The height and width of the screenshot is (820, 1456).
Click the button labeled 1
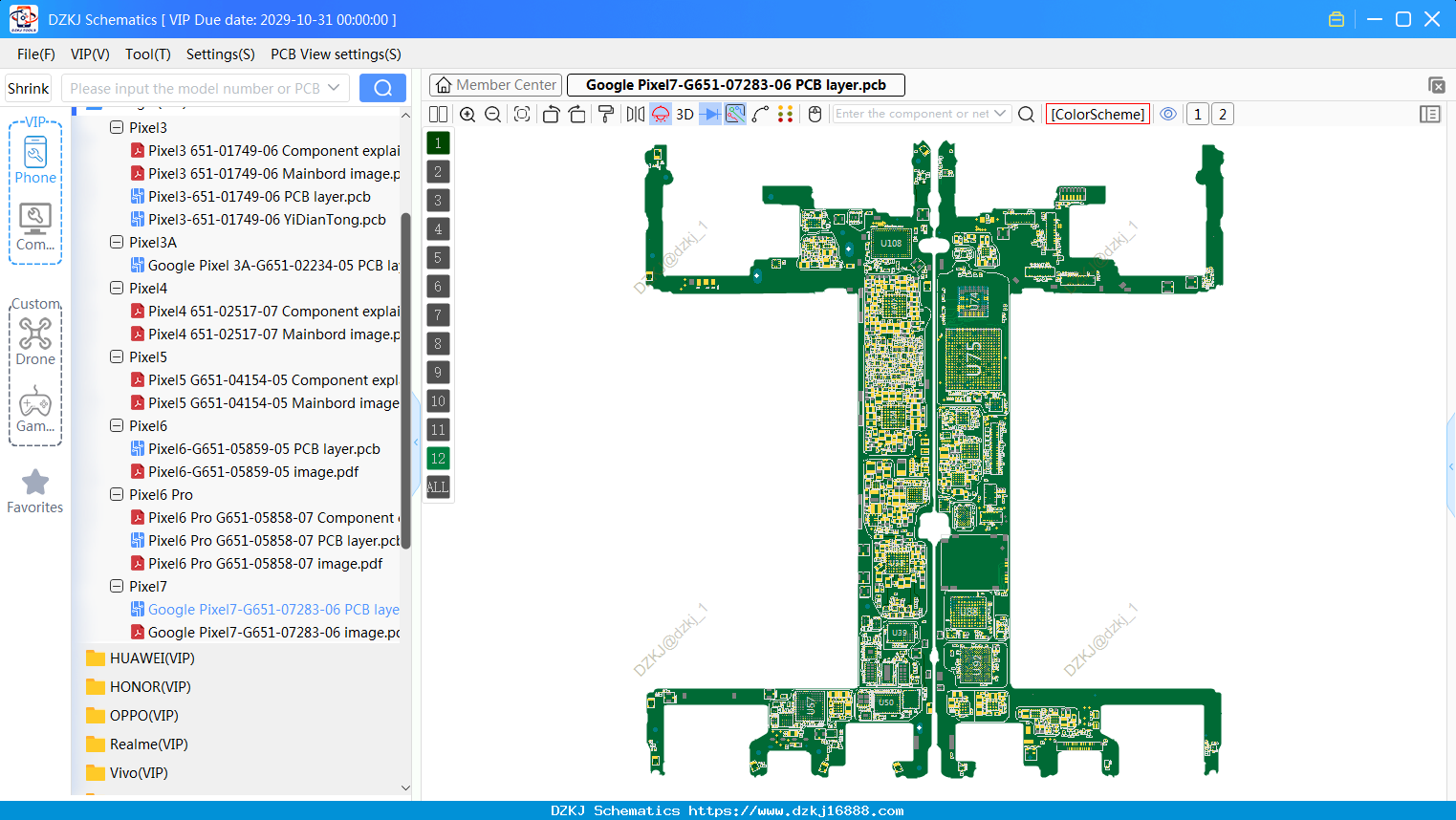pyautogui.click(x=1197, y=114)
